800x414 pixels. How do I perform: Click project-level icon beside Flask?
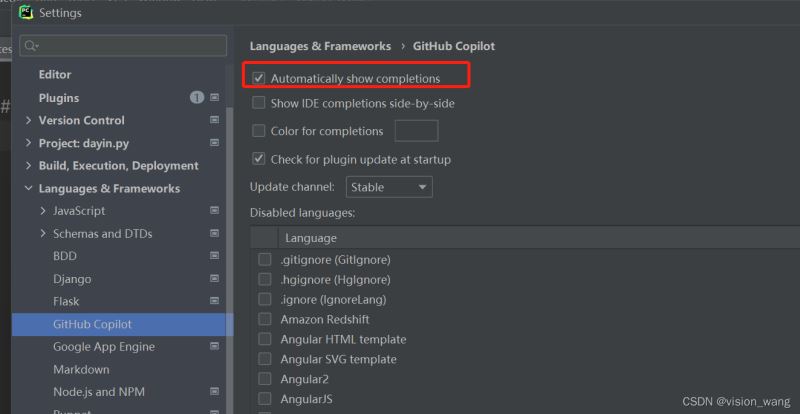click(215, 301)
